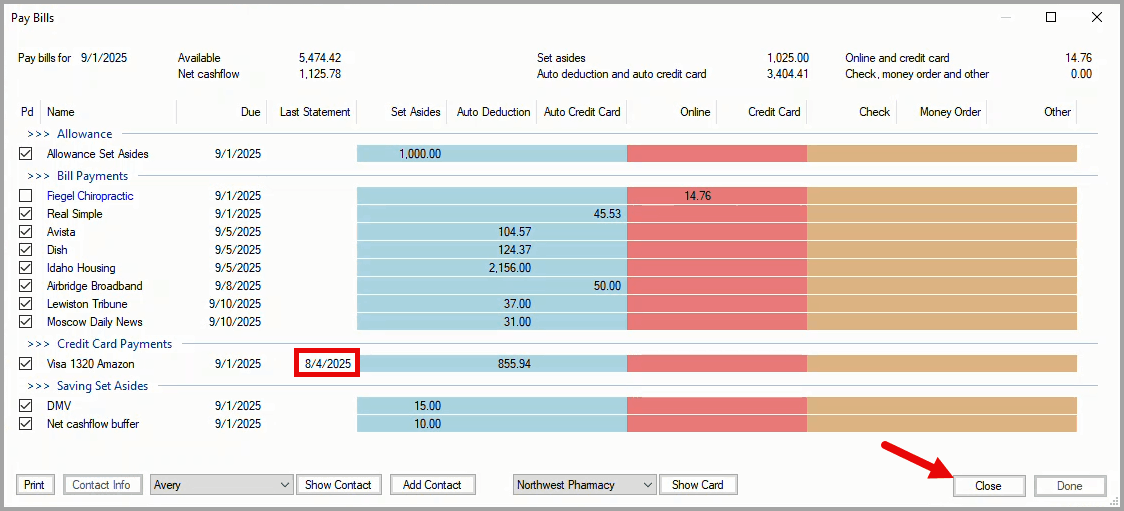Select the Allowance group header
The height and width of the screenshot is (511, 1124).
[x=85, y=134]
